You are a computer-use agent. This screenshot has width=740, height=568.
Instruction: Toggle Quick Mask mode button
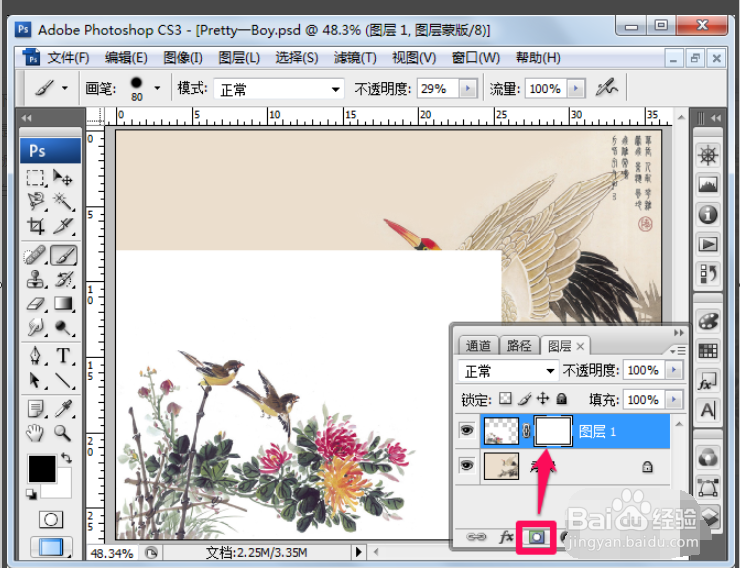point(50,519)
